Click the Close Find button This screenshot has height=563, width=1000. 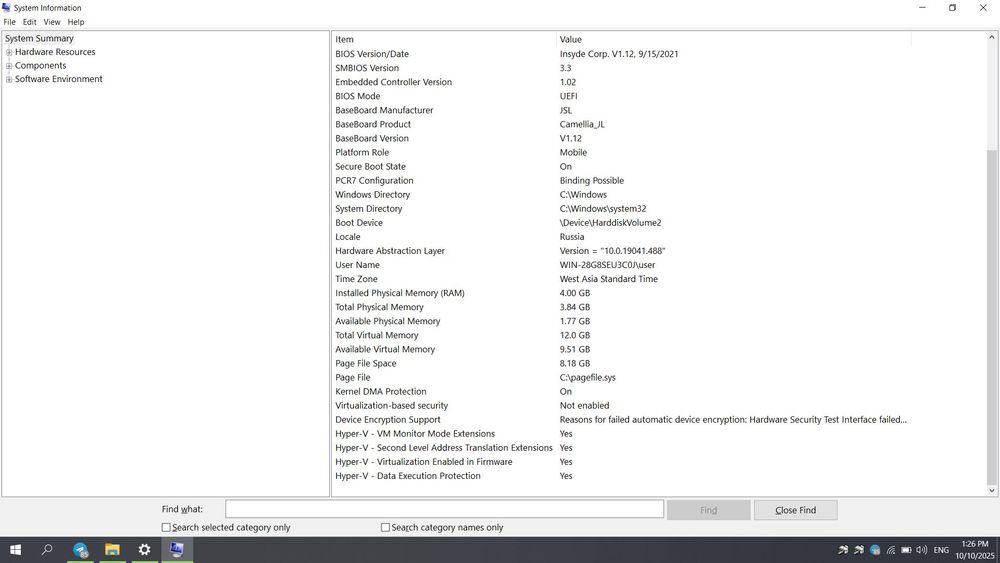pyautogui.click(x=795, y=510)
